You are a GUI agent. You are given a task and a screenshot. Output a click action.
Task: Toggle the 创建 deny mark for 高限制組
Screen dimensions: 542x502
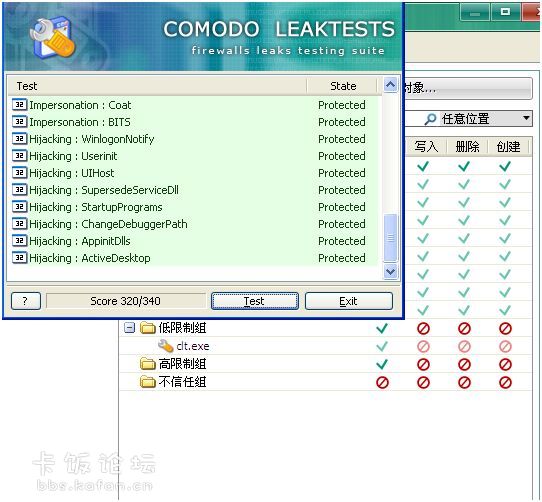tap(505, 364)
